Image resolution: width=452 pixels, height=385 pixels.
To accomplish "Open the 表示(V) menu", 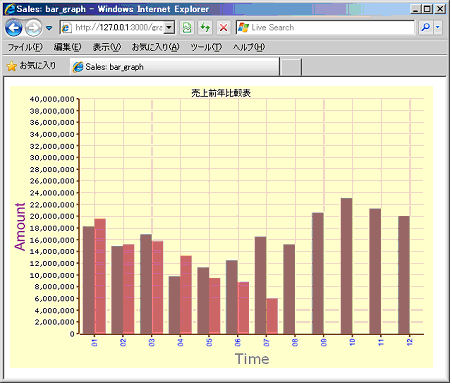I will [107, 47].
